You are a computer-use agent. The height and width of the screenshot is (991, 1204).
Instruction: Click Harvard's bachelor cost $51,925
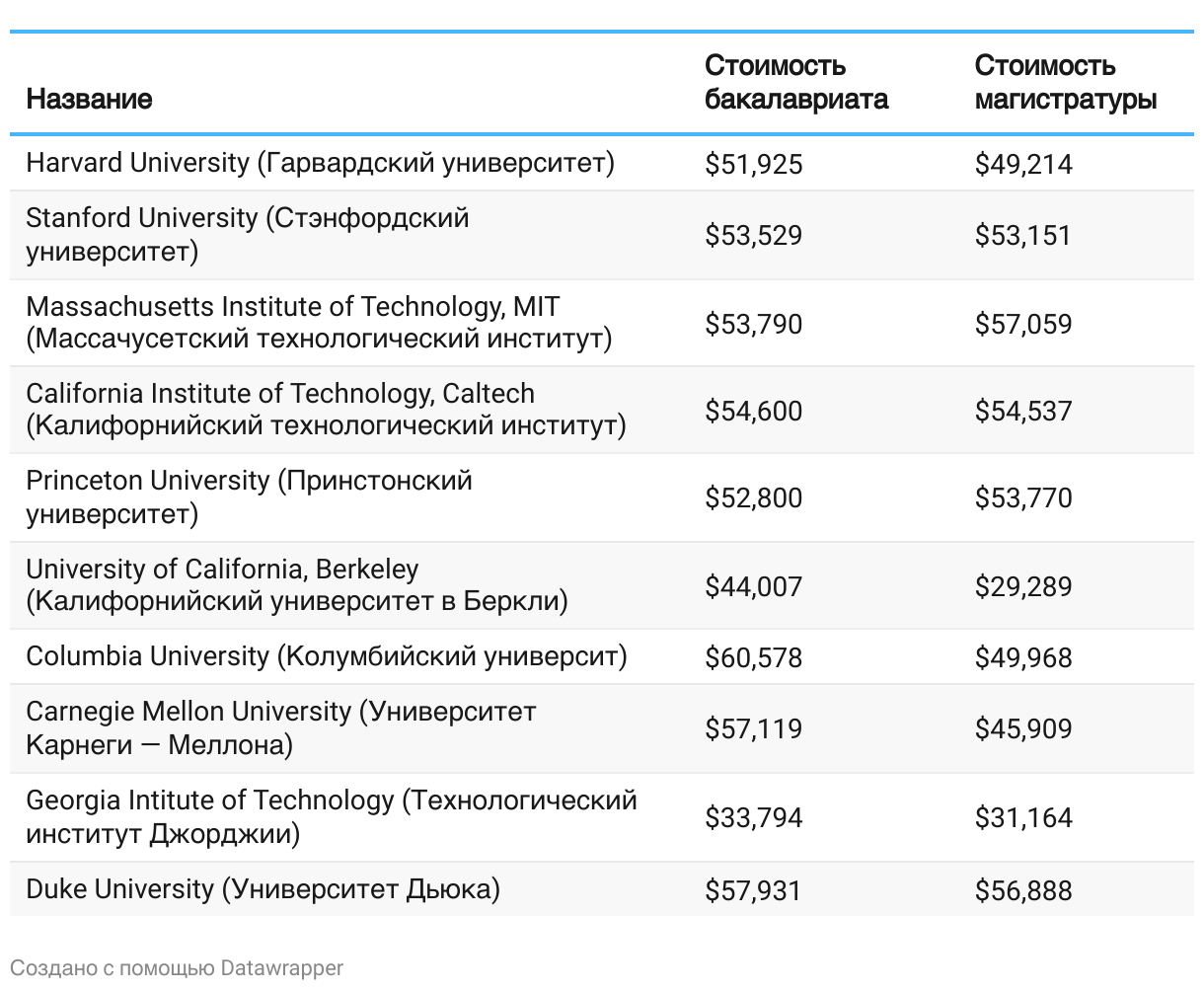[x=754, y=164]
